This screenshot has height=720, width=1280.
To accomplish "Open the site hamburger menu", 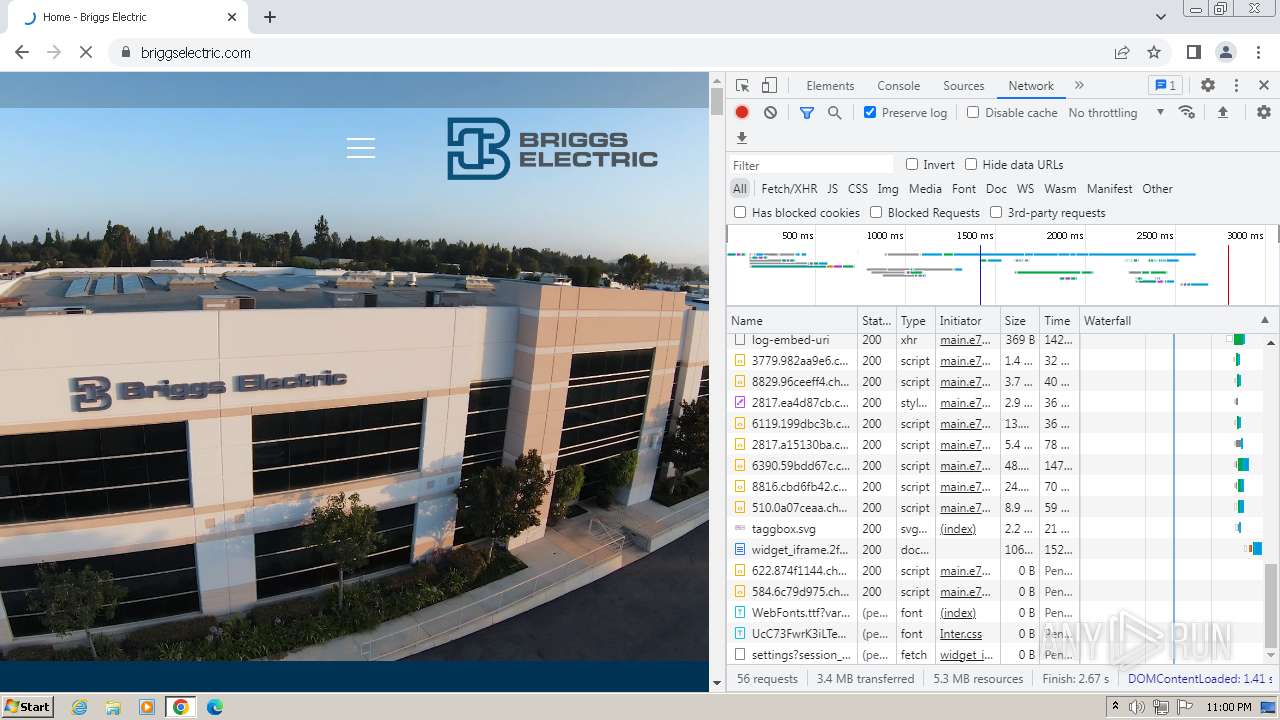I will (x=361, y=148).
